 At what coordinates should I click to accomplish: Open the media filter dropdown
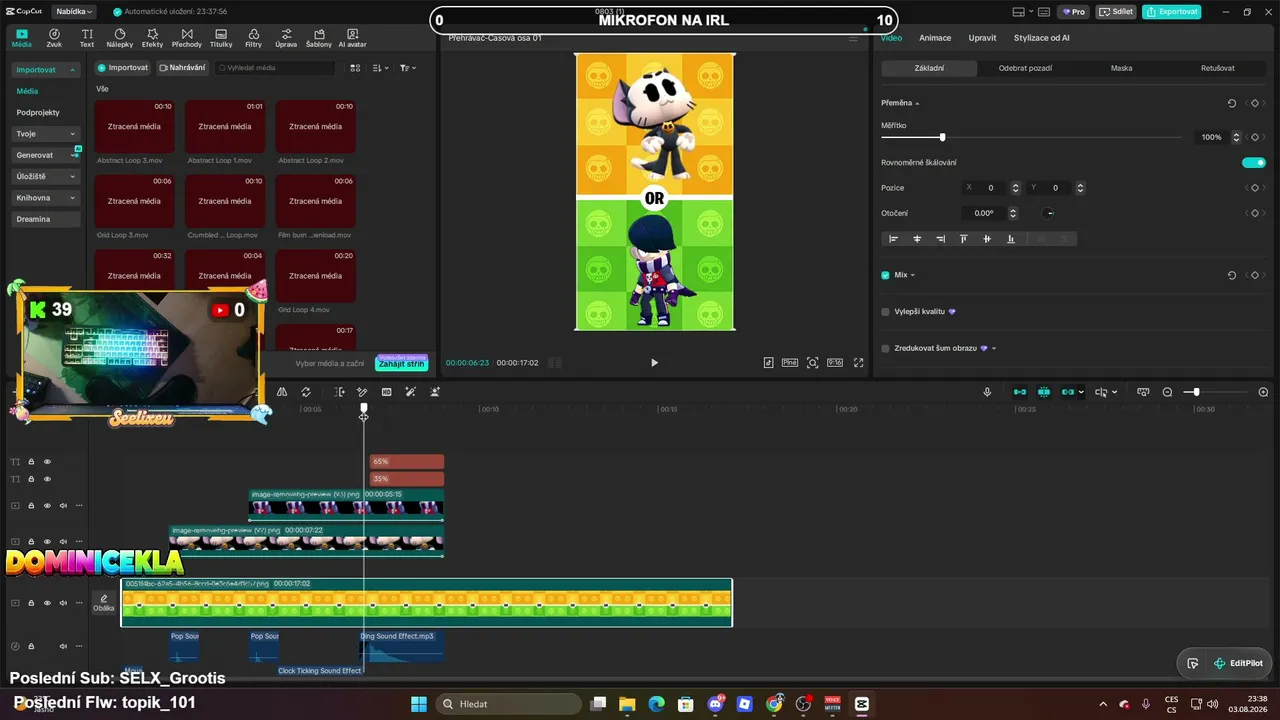tap(408, 68)
